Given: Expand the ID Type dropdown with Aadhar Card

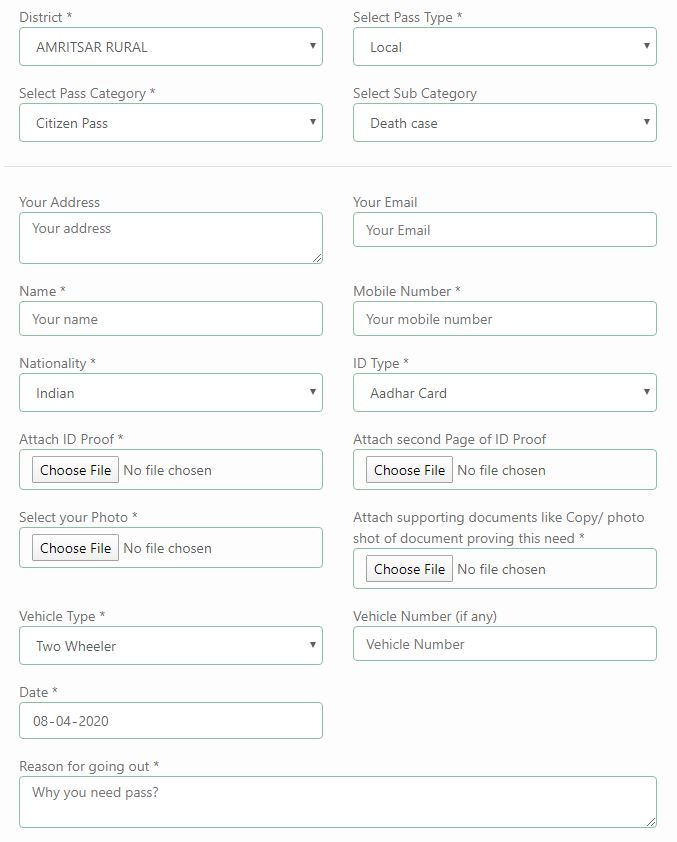Looking at the screenshot, I should [x=505, y=393].
